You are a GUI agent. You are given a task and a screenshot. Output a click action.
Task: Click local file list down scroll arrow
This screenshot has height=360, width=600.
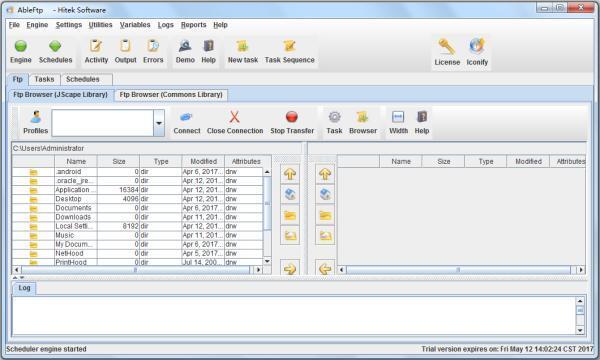[267, 261]
